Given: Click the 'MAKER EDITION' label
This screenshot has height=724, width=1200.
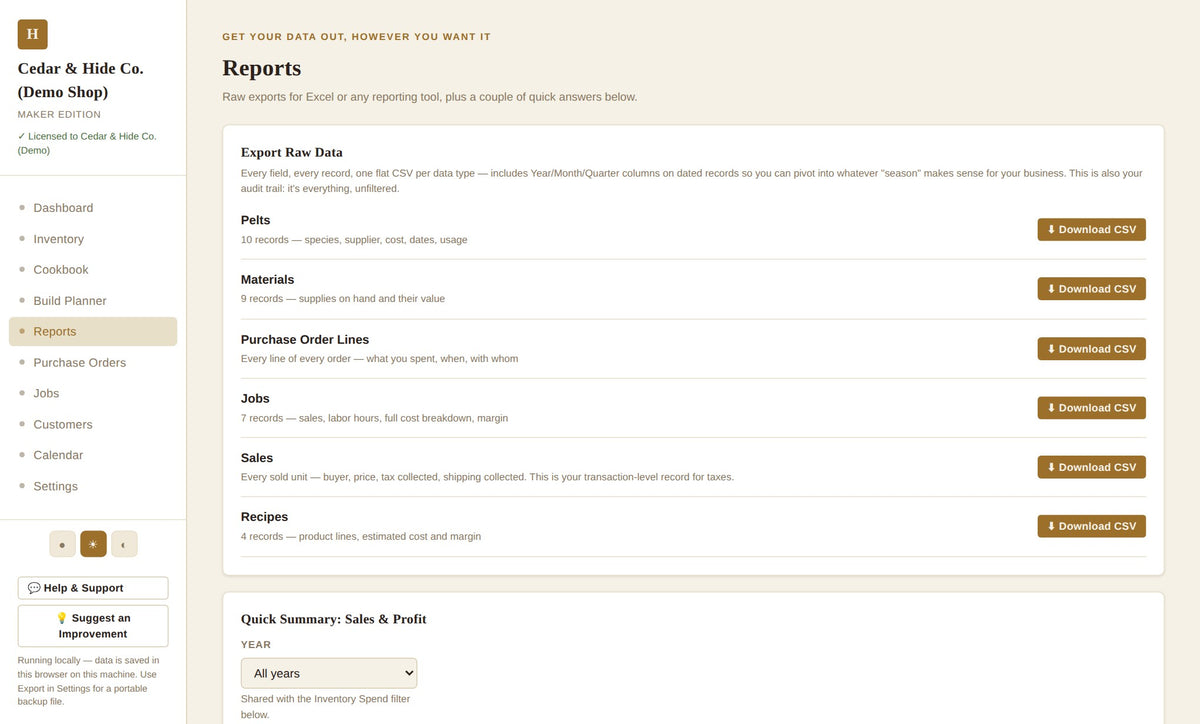Looking at the screenshot, I should pos(59,115).
